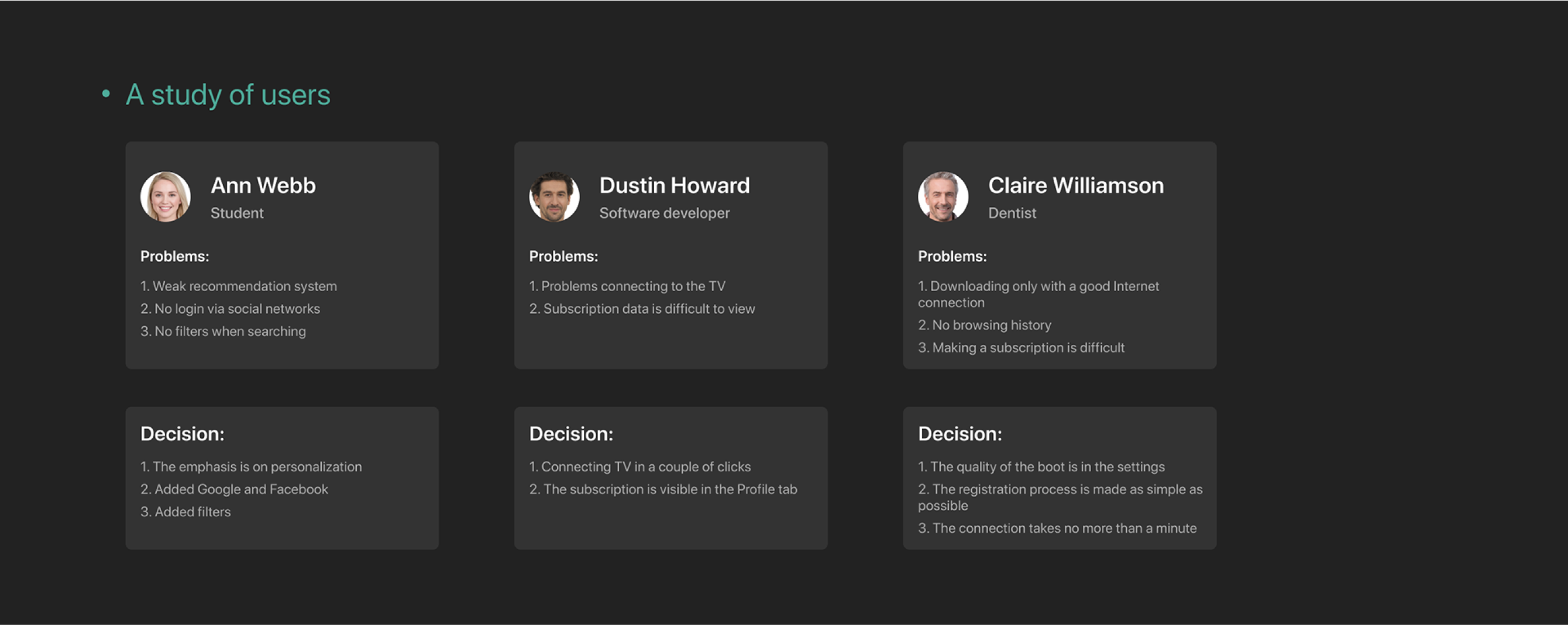Click the 'Student' role label

pos(237,213)
